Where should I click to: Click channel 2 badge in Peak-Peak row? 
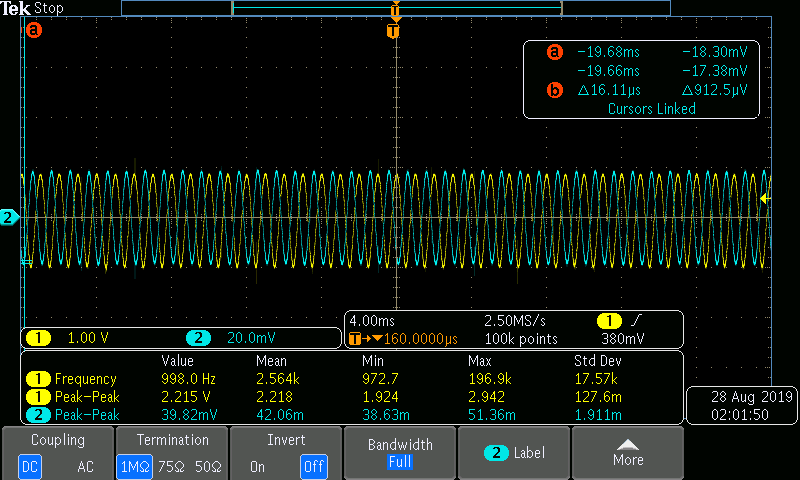38,415
